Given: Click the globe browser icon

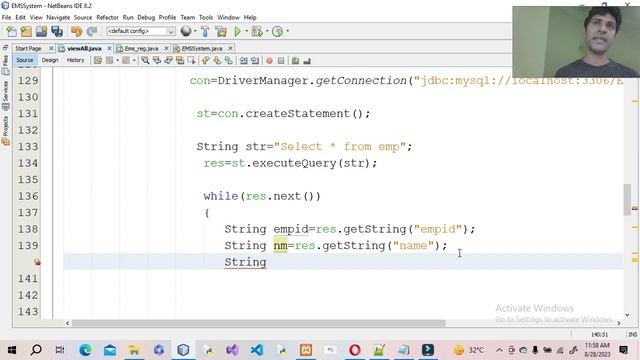Looking at the screenshot, I should coord(186,31).
